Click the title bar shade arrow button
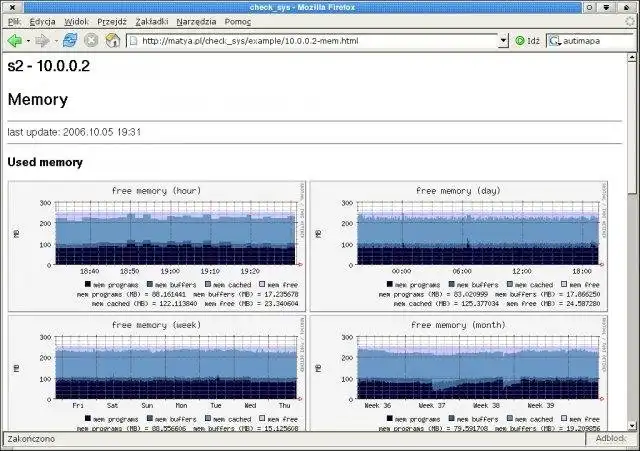Image resolution: width=640 pixels, height=451 pixels. tap(606, 7)
